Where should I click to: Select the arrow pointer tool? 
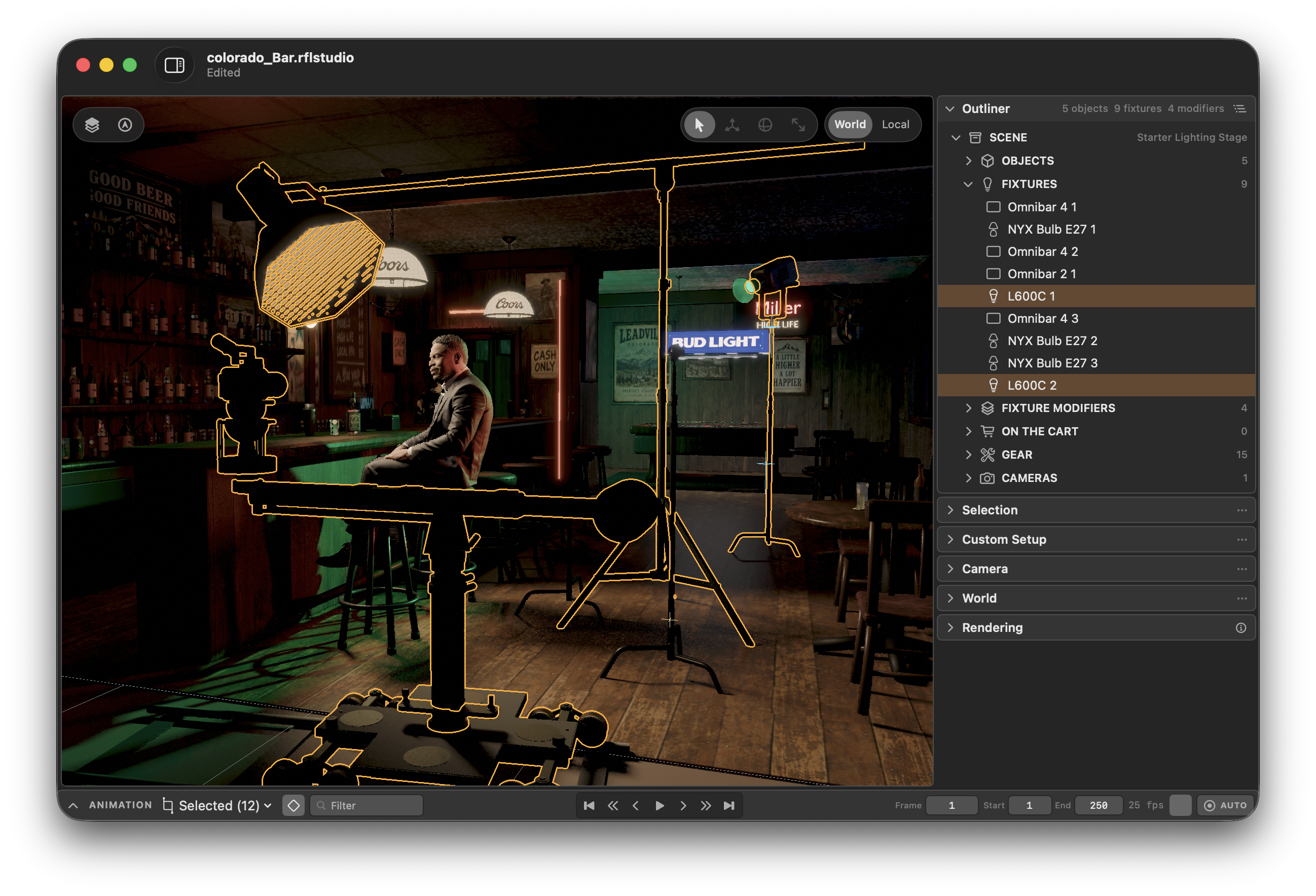[700, 125]
